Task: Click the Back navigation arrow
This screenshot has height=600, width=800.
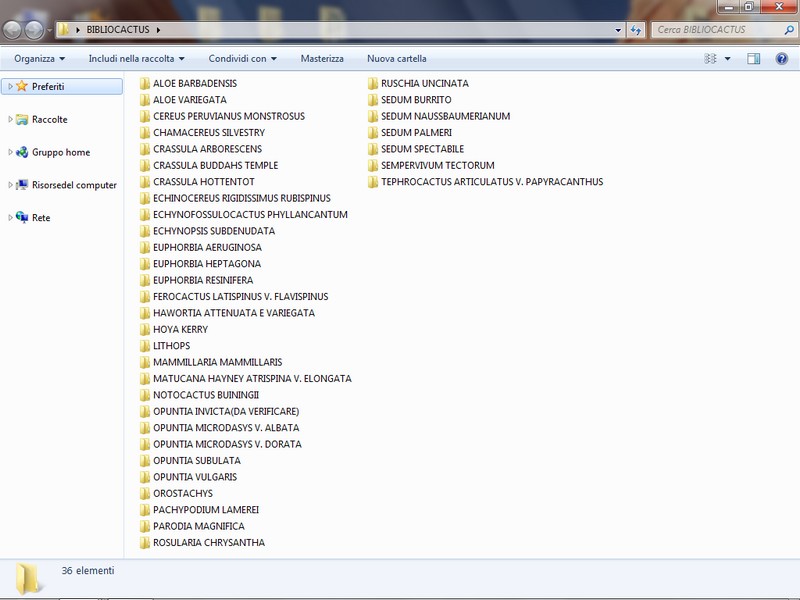Action: click(12, 30)
